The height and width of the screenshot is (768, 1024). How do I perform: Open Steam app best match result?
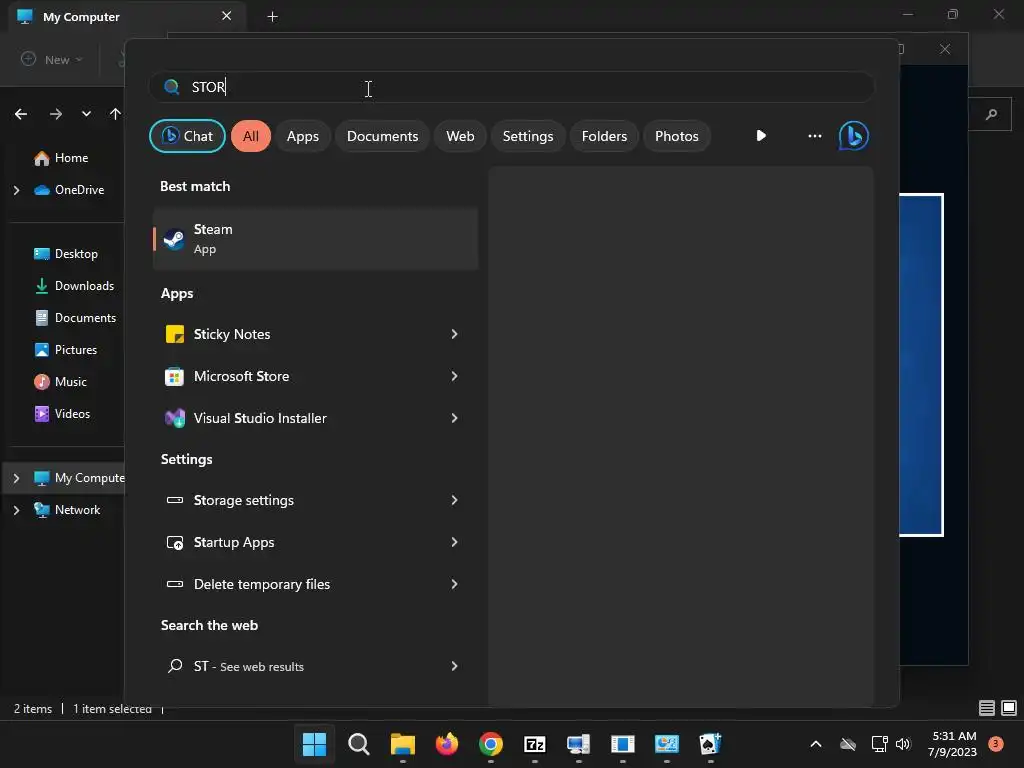click(x=315, y=239)
